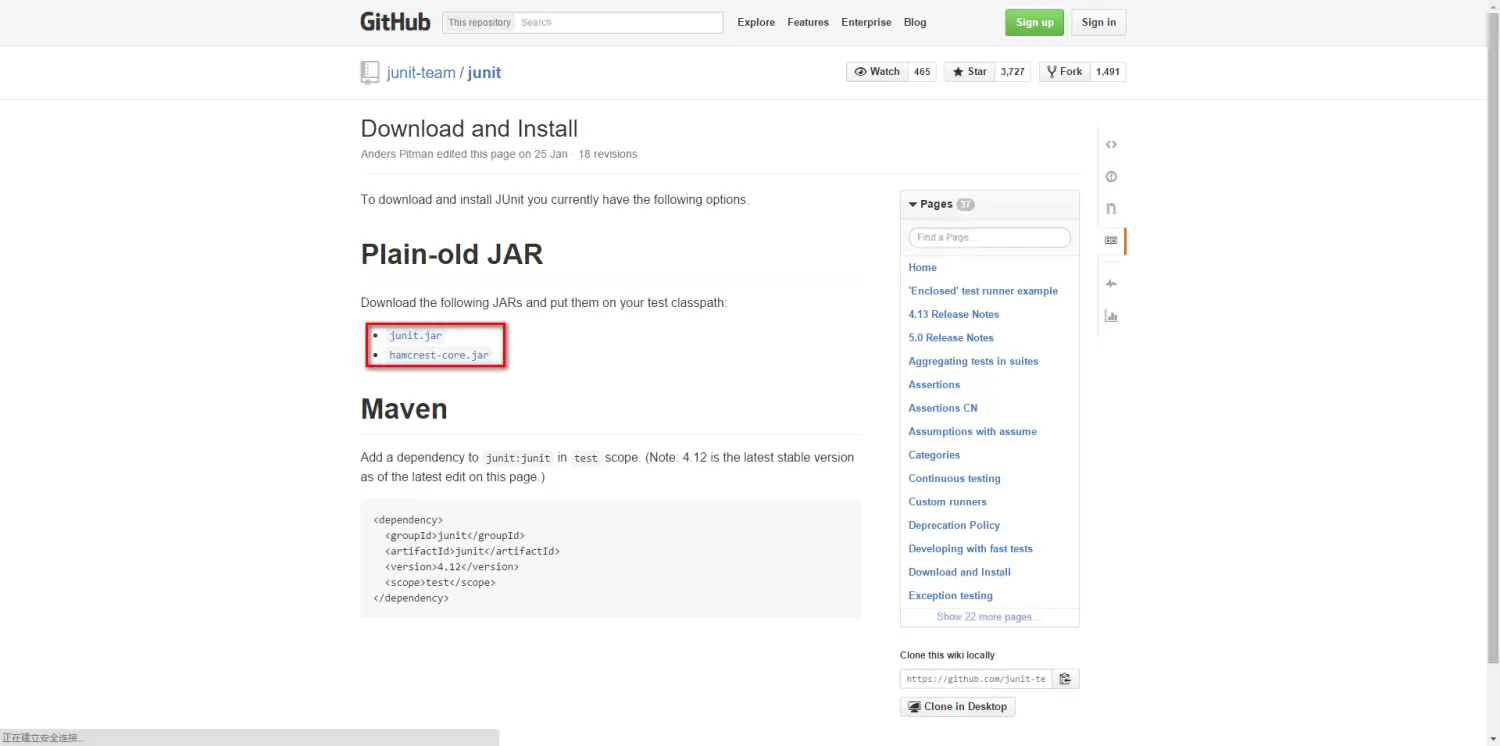Open Deprecation Policy wiki page
The height and width of the screenshot is (746, 1500).
954,525
